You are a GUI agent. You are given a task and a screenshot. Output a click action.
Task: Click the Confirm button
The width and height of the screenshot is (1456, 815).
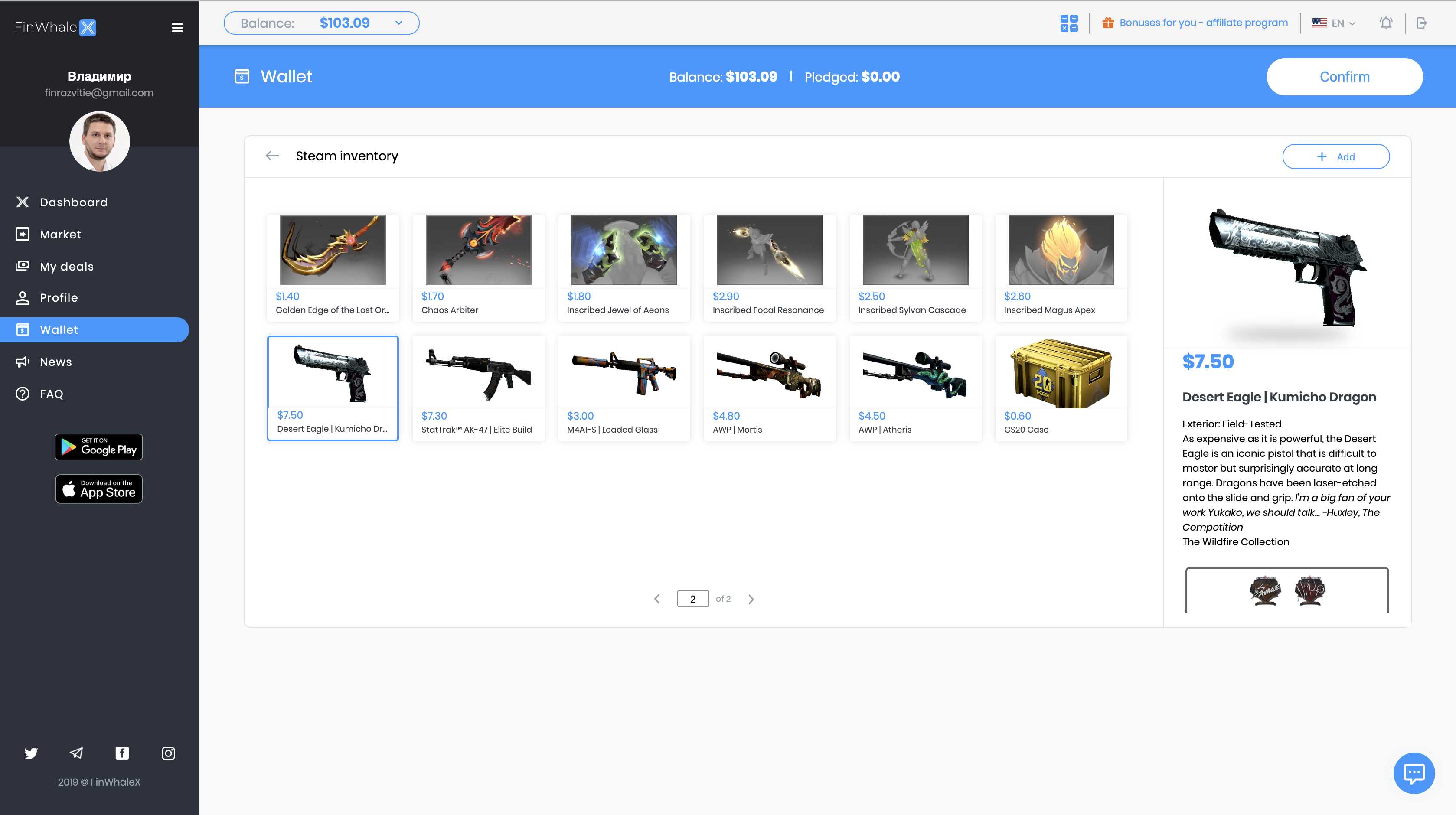click(1344, 76)
